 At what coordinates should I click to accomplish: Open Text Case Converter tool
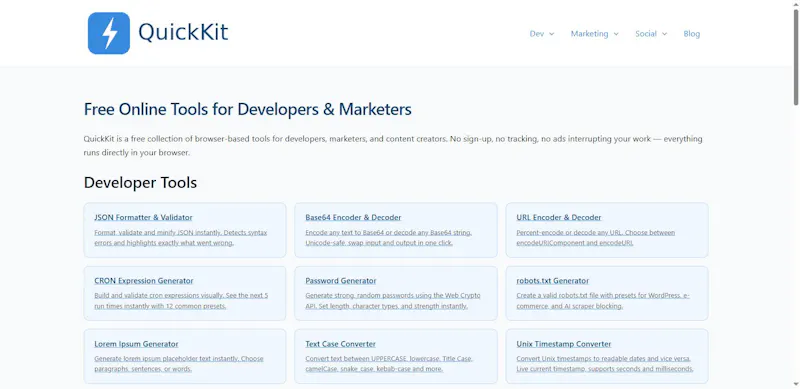click(x=340, y=344)
